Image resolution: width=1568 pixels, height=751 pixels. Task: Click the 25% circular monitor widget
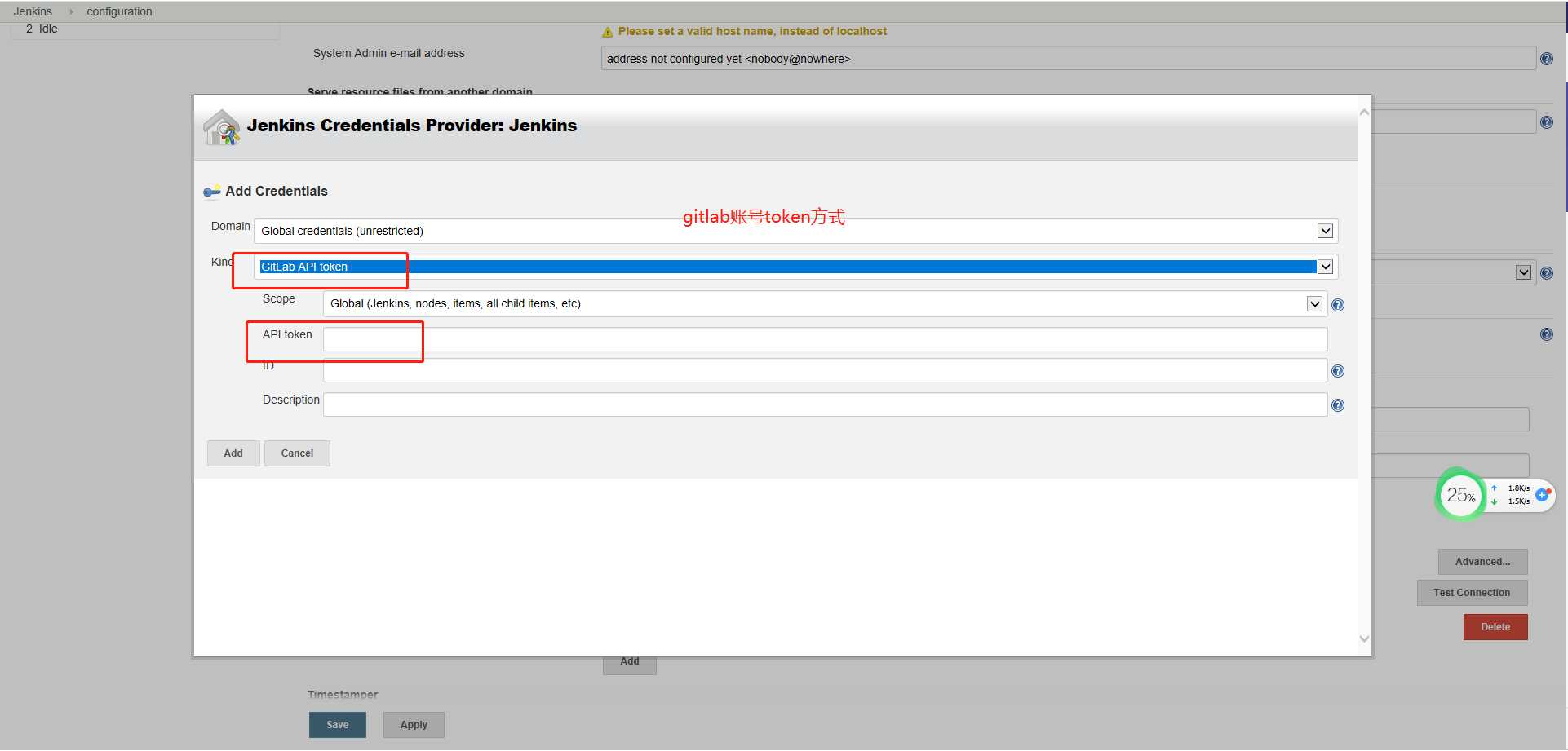(x=1460, y=495)
